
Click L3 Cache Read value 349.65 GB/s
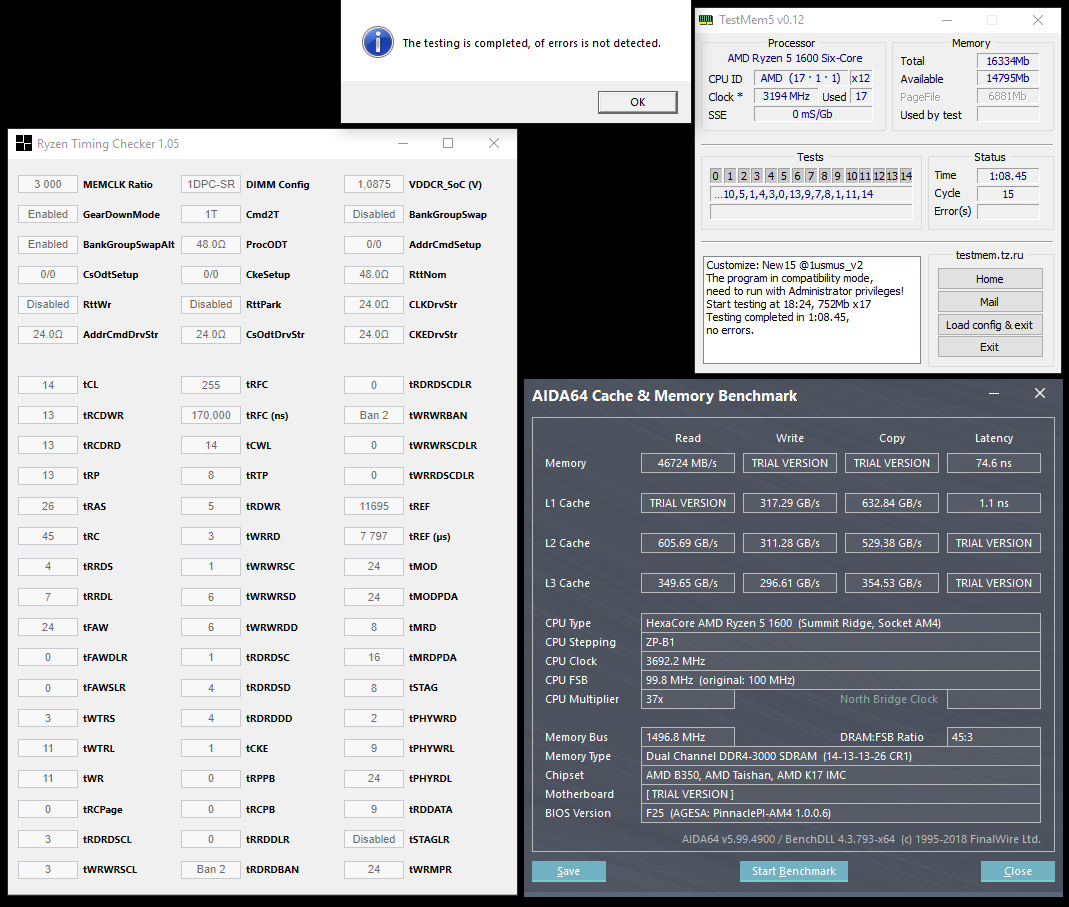pyautogui.click(x=687, y=583)
